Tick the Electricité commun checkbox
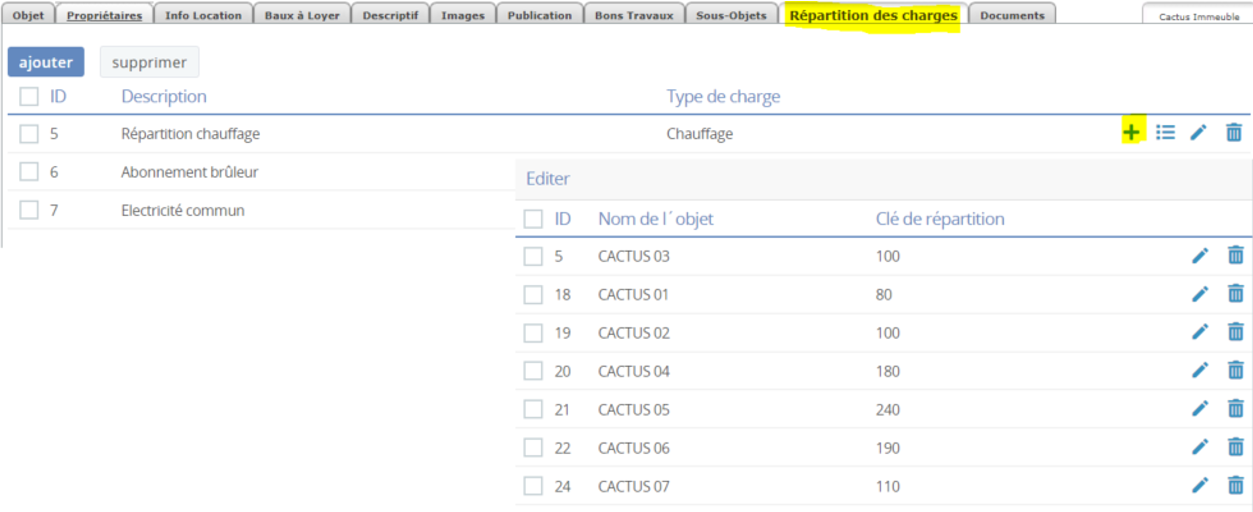The height and width of the screenshot is (512, 1253). point(29,210)
